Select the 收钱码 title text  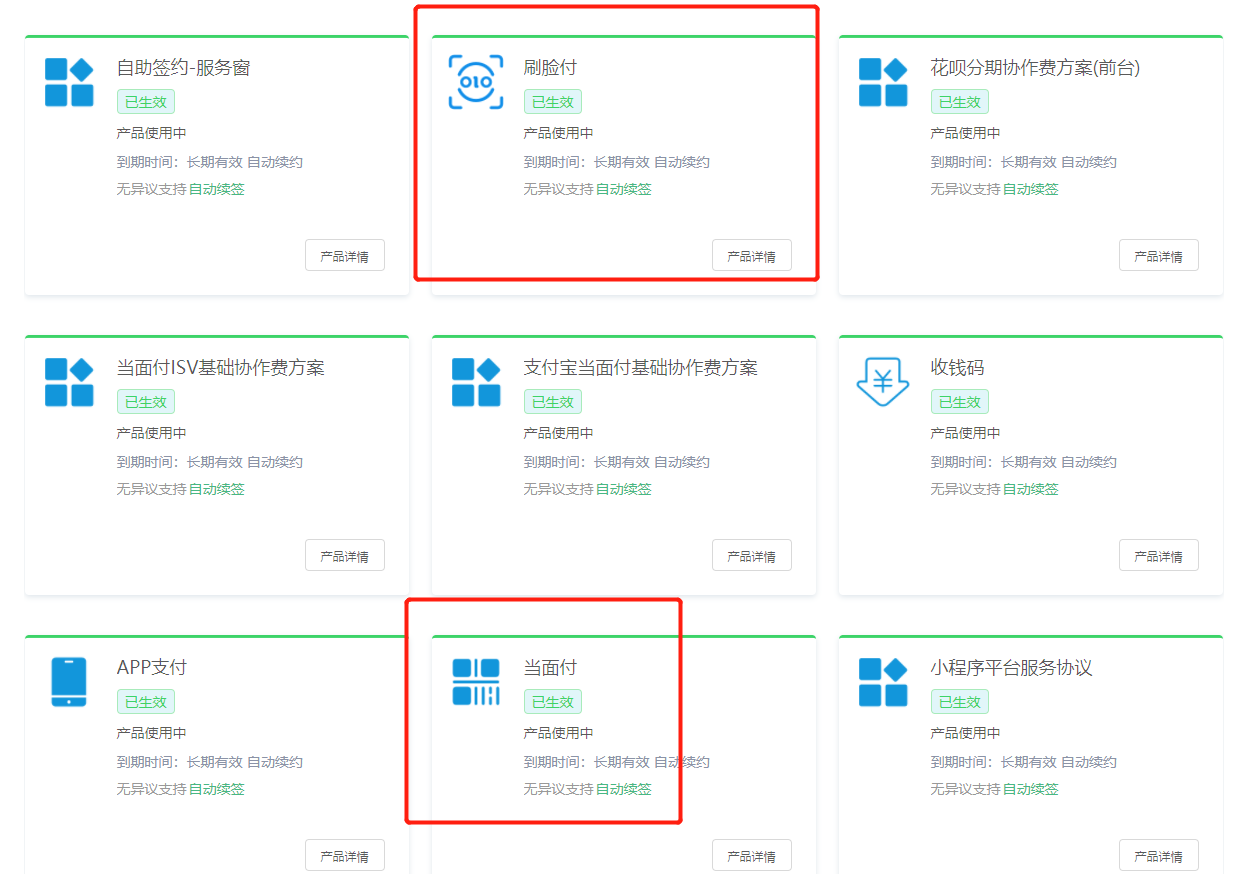click(957, 368)
